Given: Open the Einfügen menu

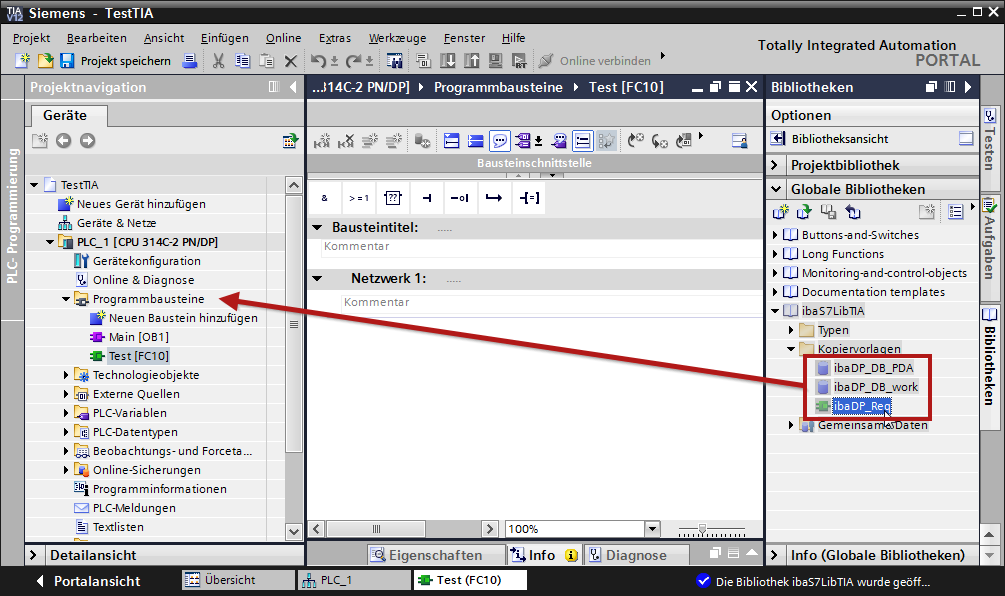Looking at the screenshot, I should point(224,38).
